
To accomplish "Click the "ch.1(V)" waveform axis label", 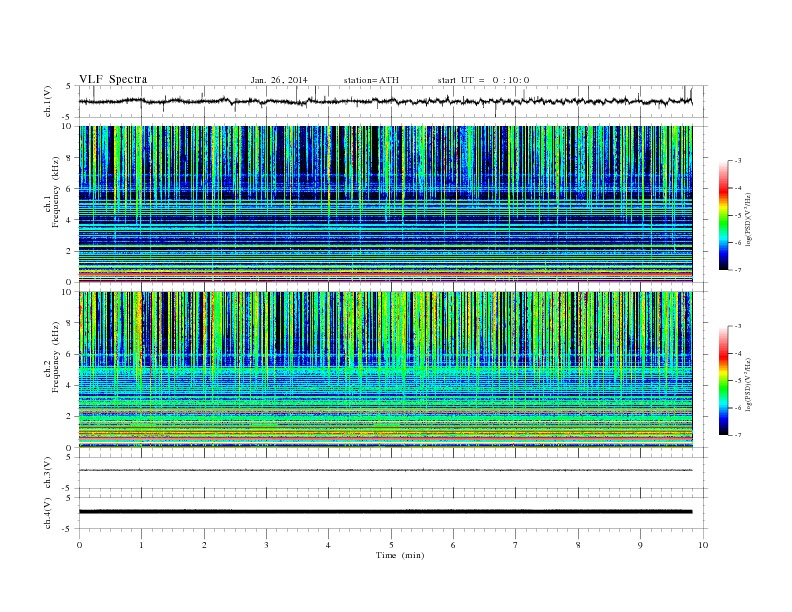I will [x=48, y=101].
